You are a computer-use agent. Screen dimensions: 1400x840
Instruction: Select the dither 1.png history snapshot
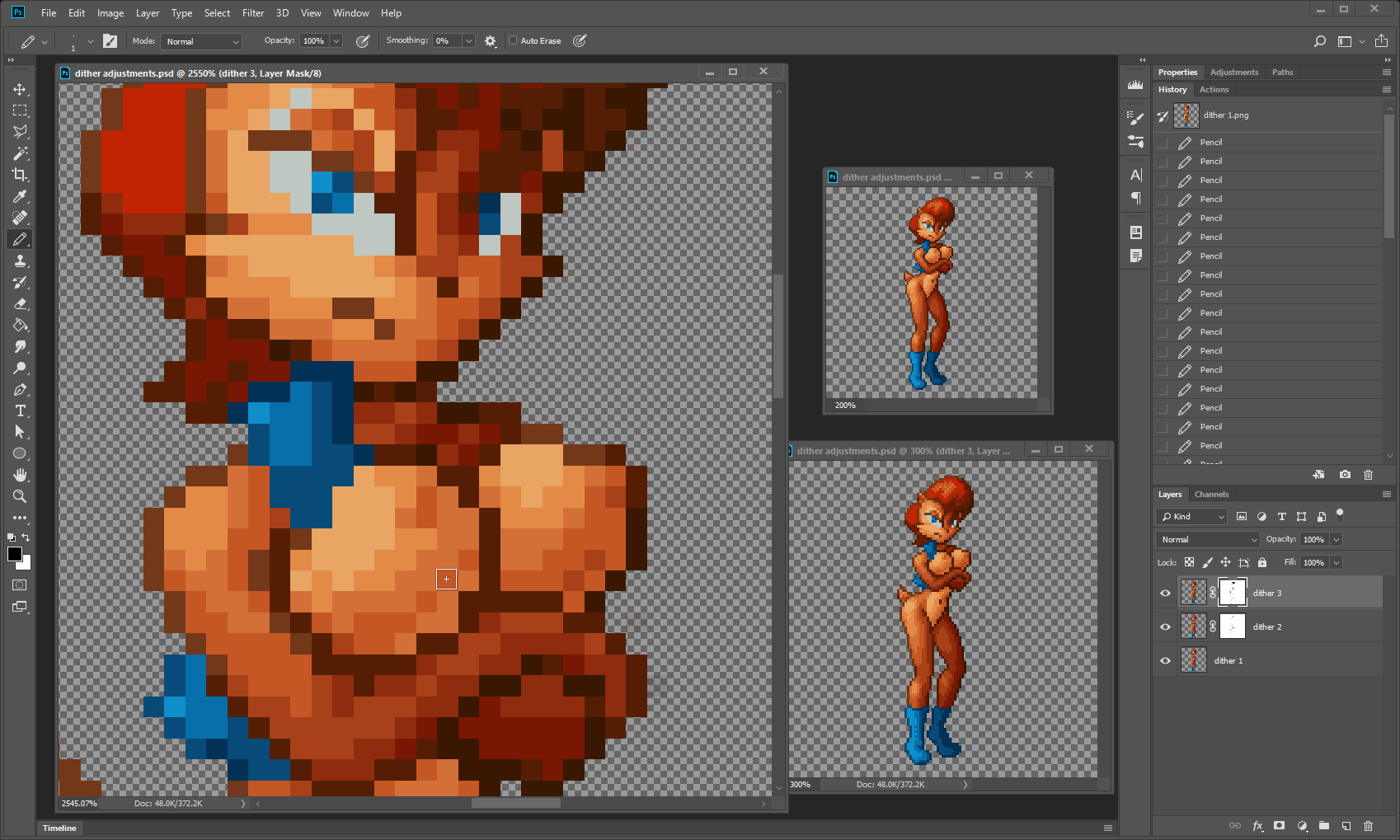coord(1225,115)
